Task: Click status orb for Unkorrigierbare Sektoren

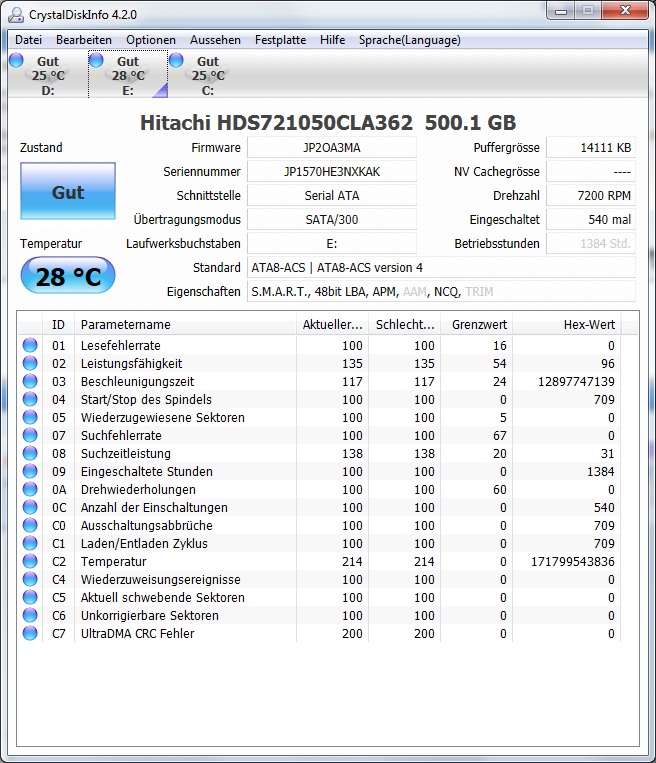Action: pyautogui.click(x=30, y=615)
